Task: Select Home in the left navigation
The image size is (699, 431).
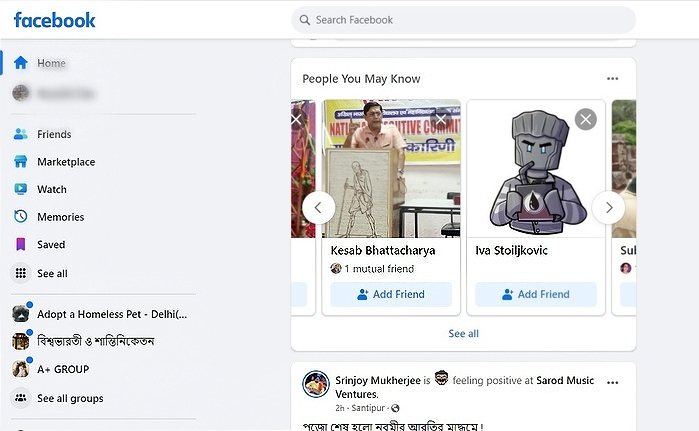Action: (x=51, y=63)
